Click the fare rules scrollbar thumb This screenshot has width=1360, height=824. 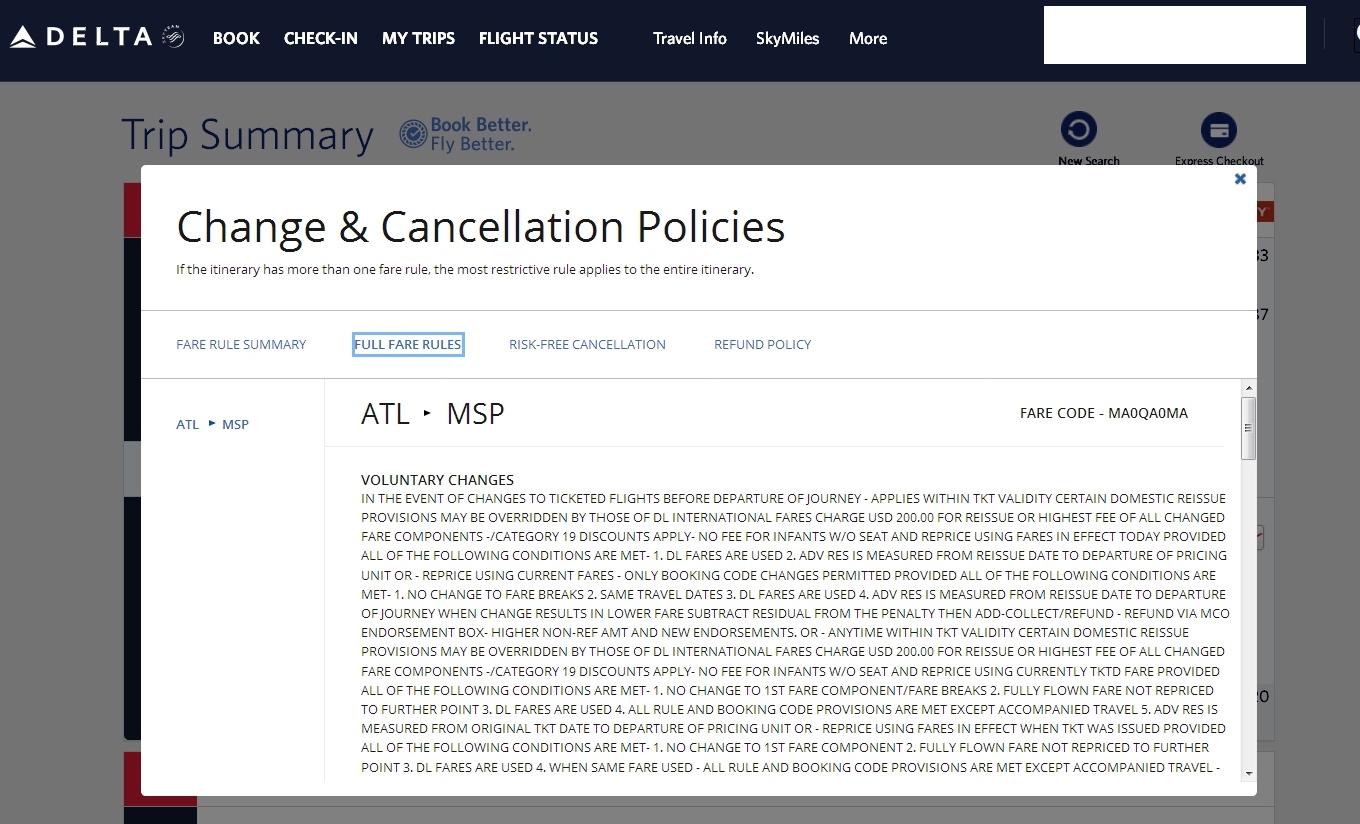[1248, 428]
